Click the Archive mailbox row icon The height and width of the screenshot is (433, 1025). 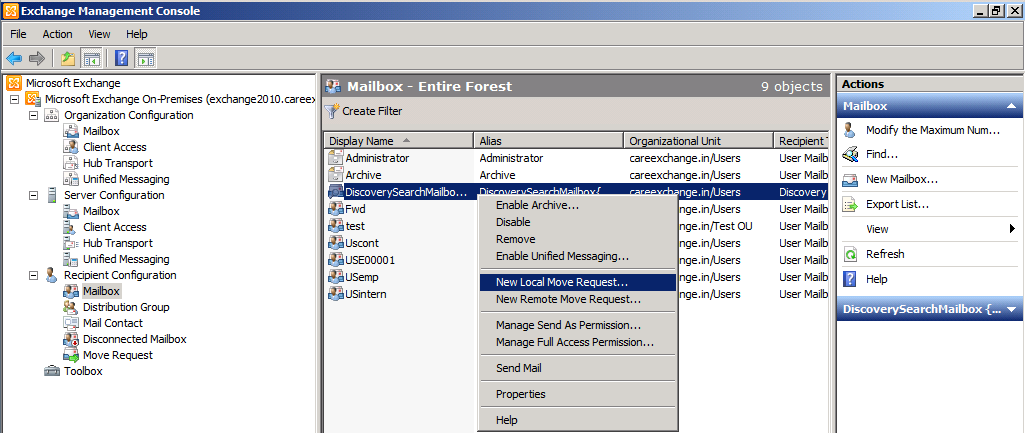click(335, 175)
